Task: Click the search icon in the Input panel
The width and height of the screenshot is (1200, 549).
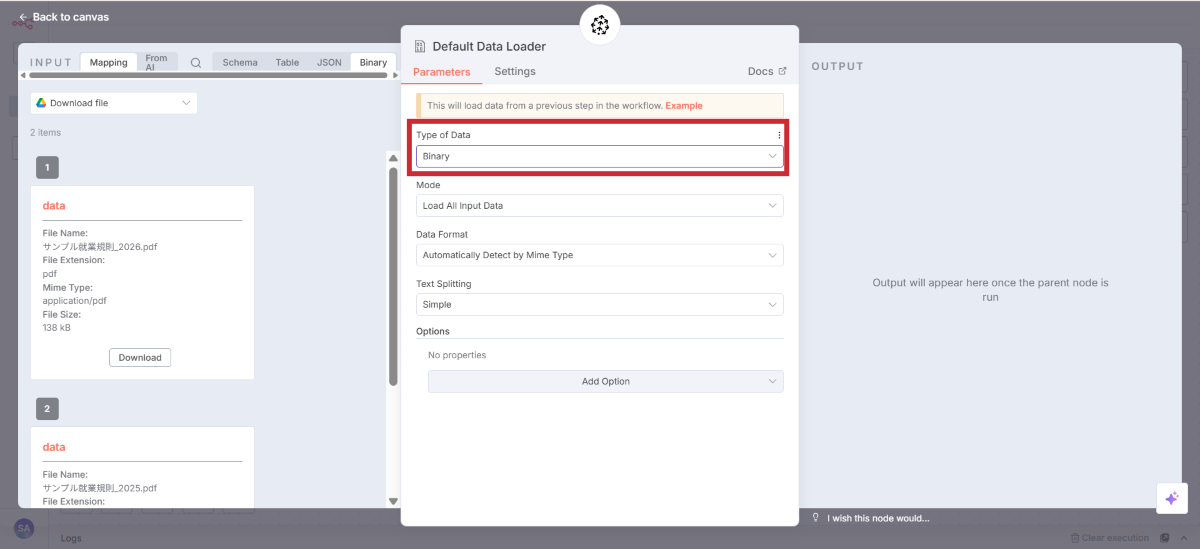Action: (x=196, y=62)
